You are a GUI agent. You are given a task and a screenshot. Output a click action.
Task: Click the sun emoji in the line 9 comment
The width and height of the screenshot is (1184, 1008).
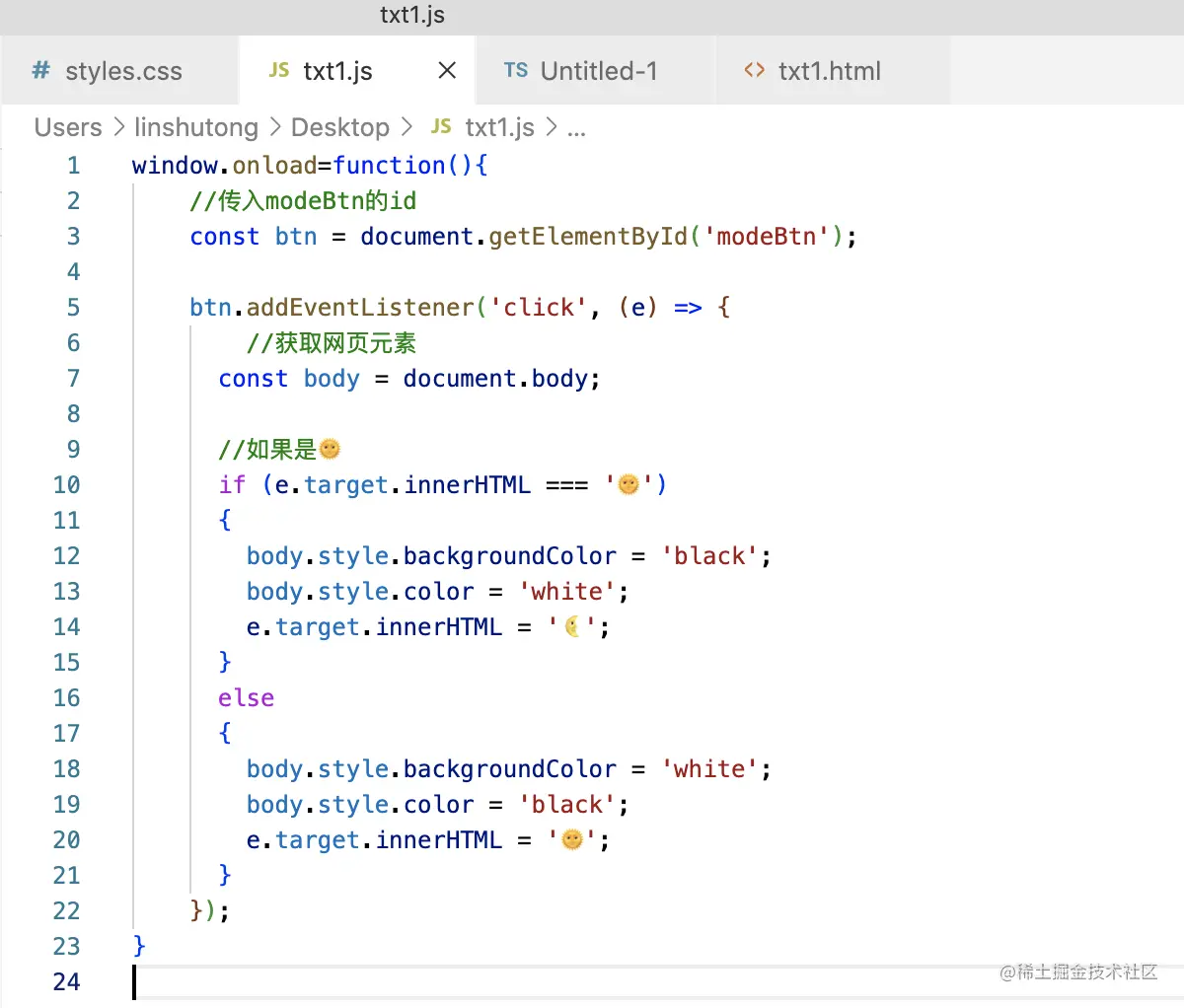point(330,449)
